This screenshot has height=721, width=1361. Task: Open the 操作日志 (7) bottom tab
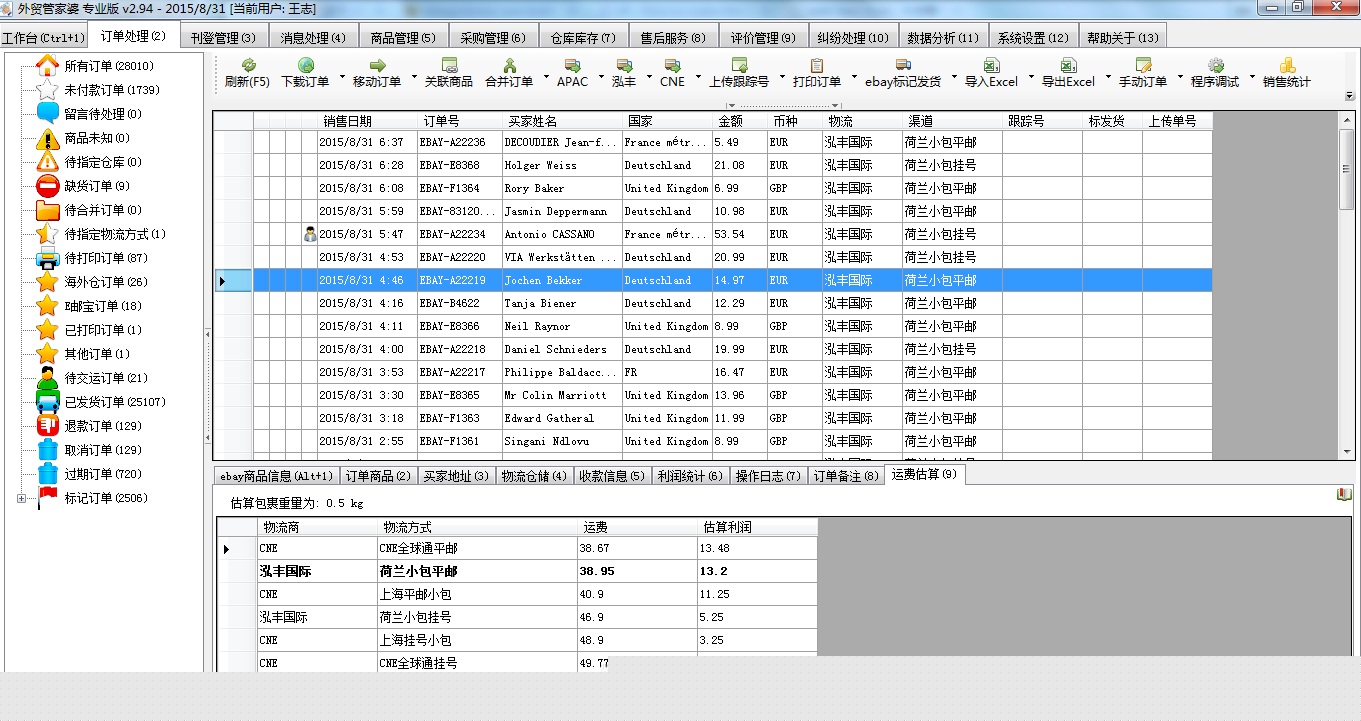[768, 476]
